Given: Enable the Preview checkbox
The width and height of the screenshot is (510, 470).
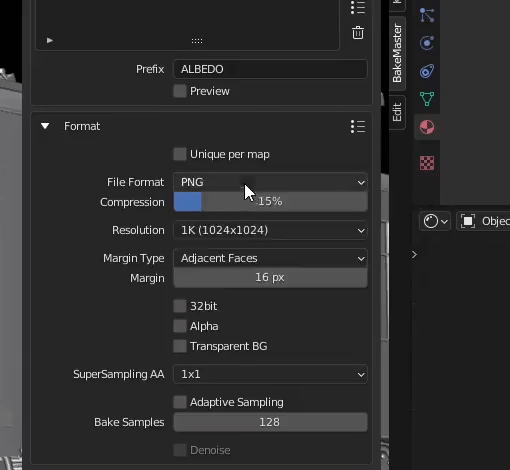Looking at the screenshot, I should tap(180, 91).
